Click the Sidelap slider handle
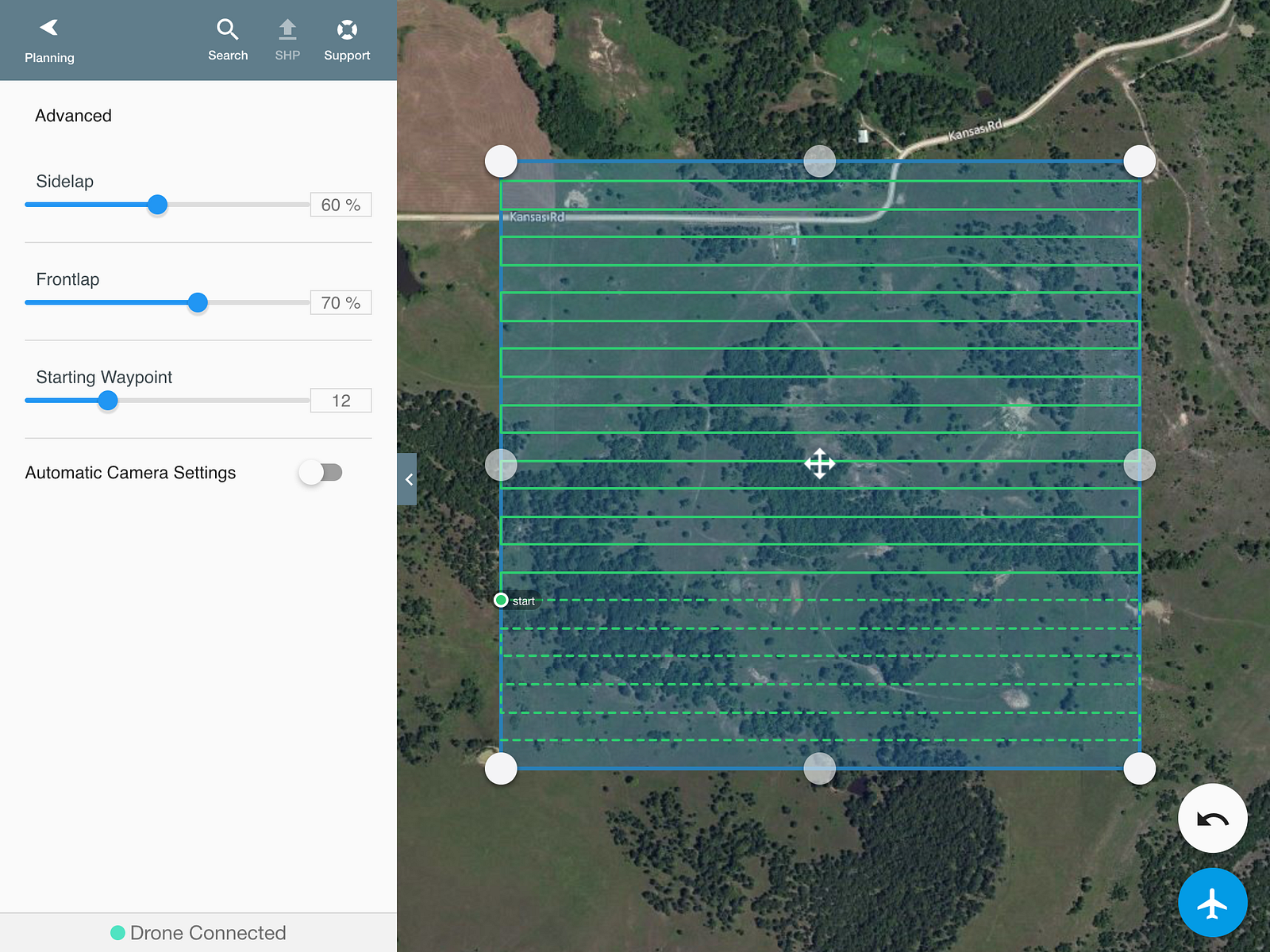 tap(158, 205)
